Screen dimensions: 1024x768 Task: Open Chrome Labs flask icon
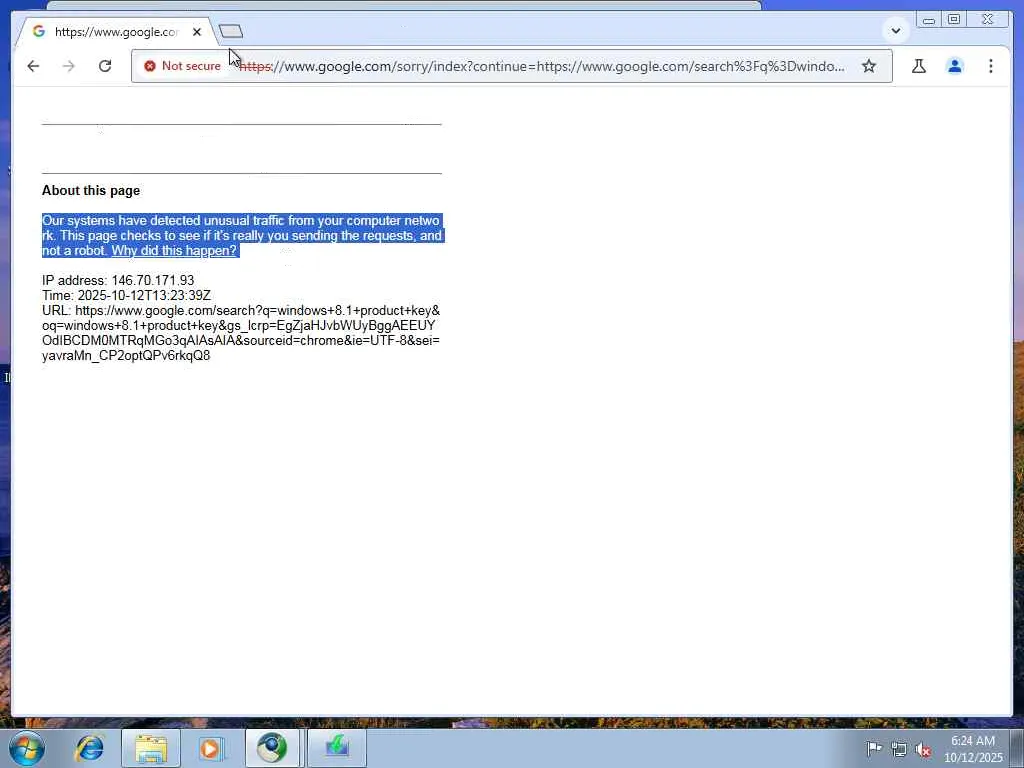coord(919,66)
